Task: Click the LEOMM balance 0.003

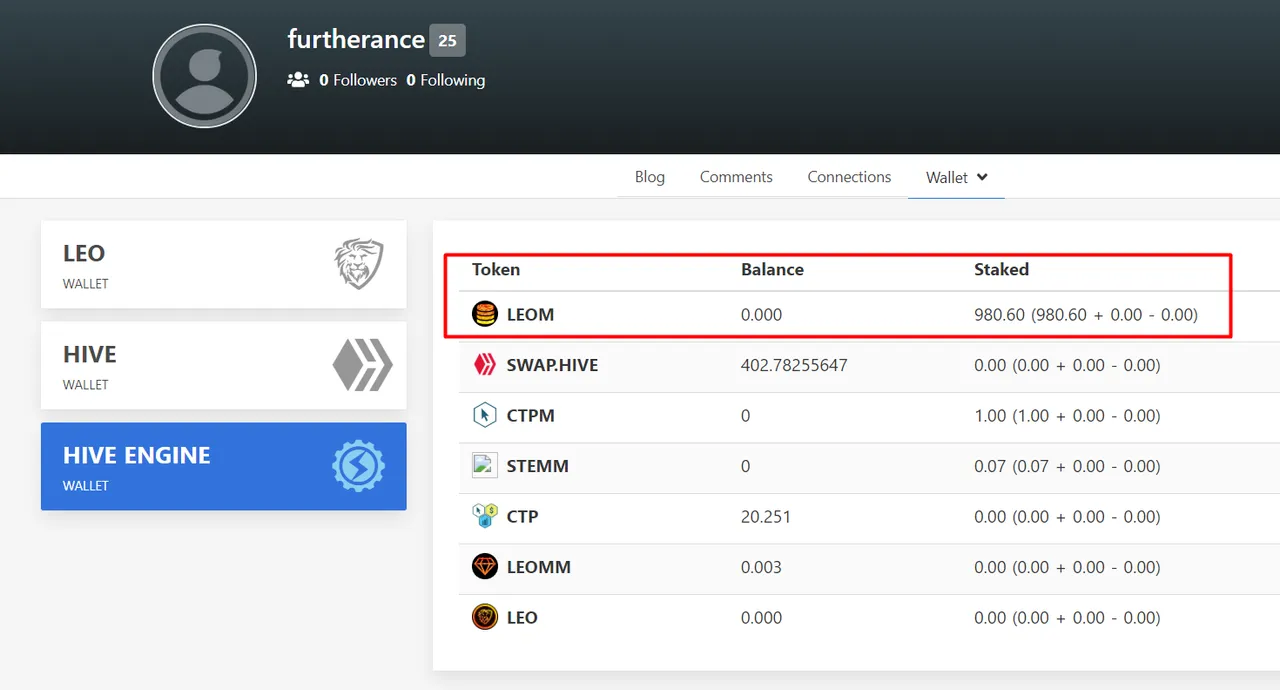Action: pyautogui.click(x=762, y=567)
